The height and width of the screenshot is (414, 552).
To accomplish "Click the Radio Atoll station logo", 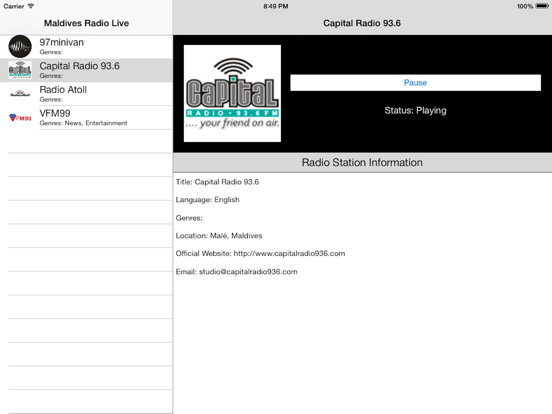I will click(x=20, y=94).
